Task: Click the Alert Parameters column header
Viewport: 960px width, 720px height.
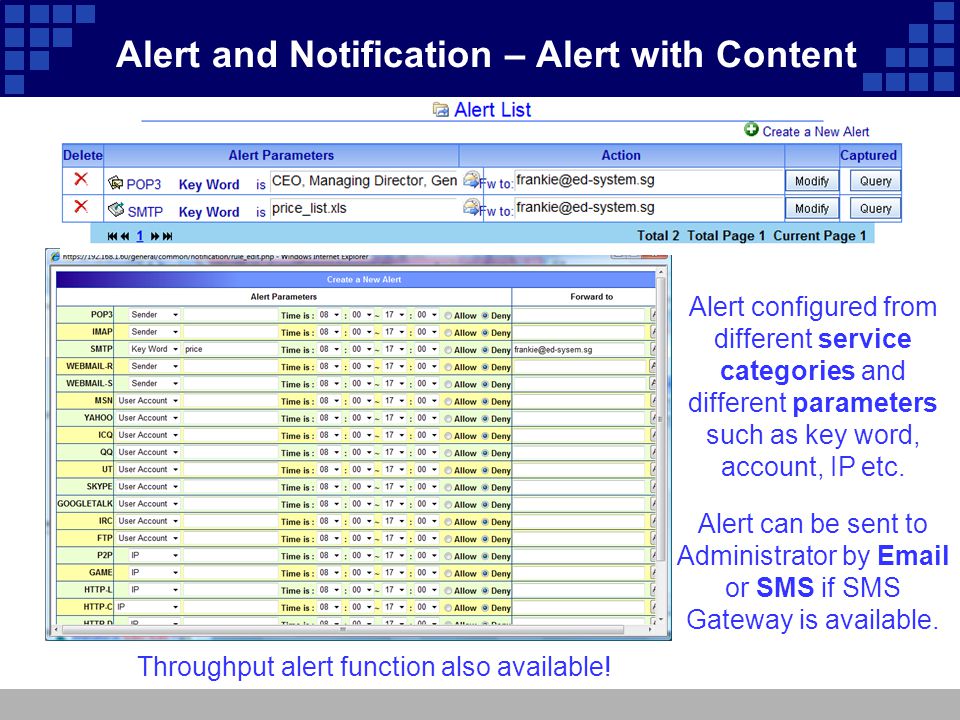Action: (281, 156)
